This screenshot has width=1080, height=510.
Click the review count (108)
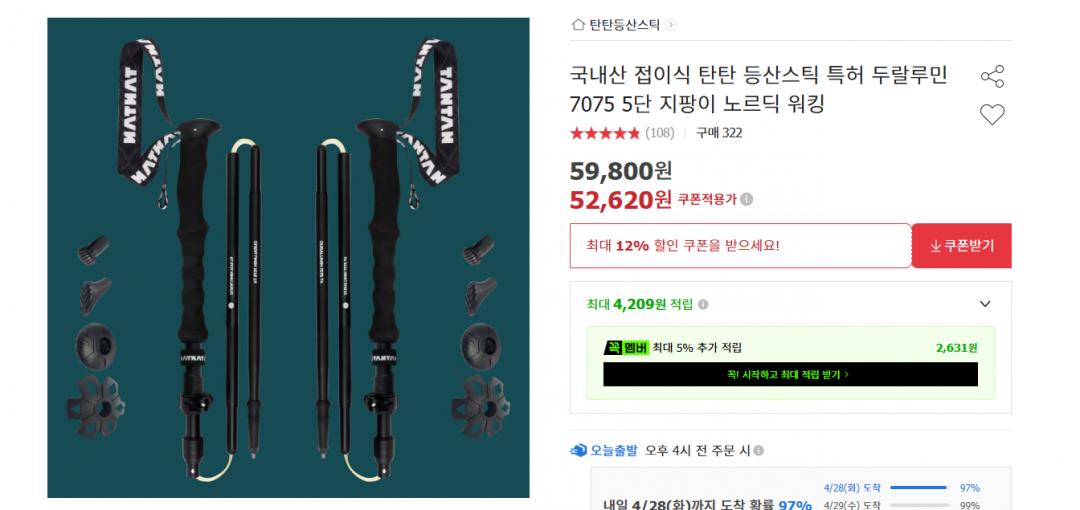(x=659, y=133)
